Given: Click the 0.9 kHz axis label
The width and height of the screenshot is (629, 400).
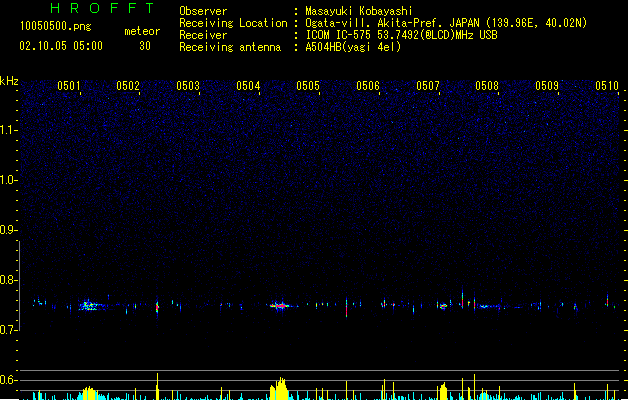Looking at the screenshot, I should coord(8,230).
